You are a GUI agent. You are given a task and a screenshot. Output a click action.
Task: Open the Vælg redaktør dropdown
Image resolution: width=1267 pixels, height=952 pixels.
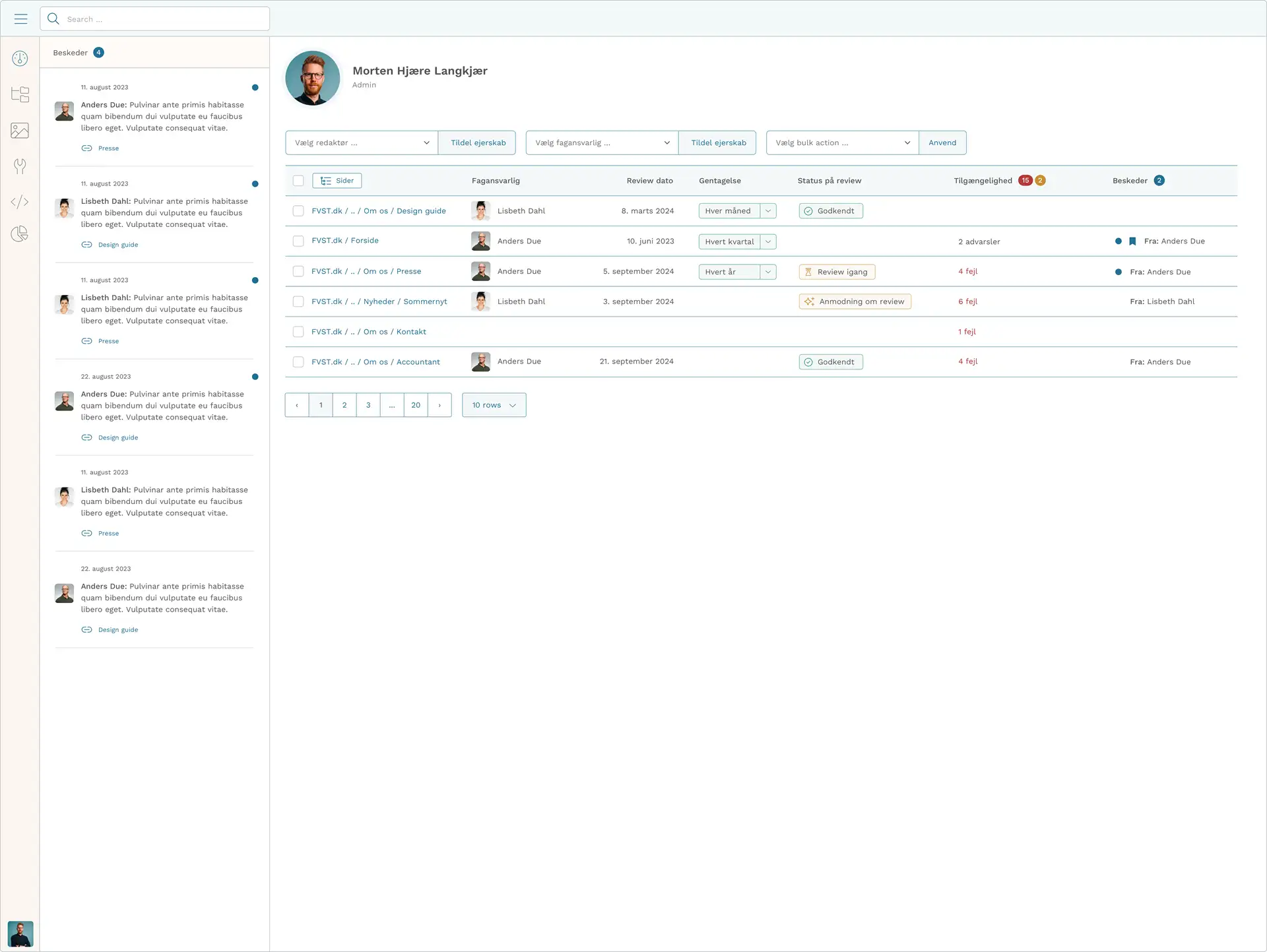coord(362,143)
